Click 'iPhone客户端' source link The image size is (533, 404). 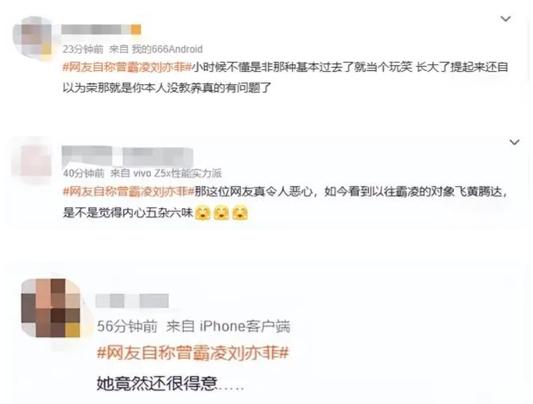point(244,326)
